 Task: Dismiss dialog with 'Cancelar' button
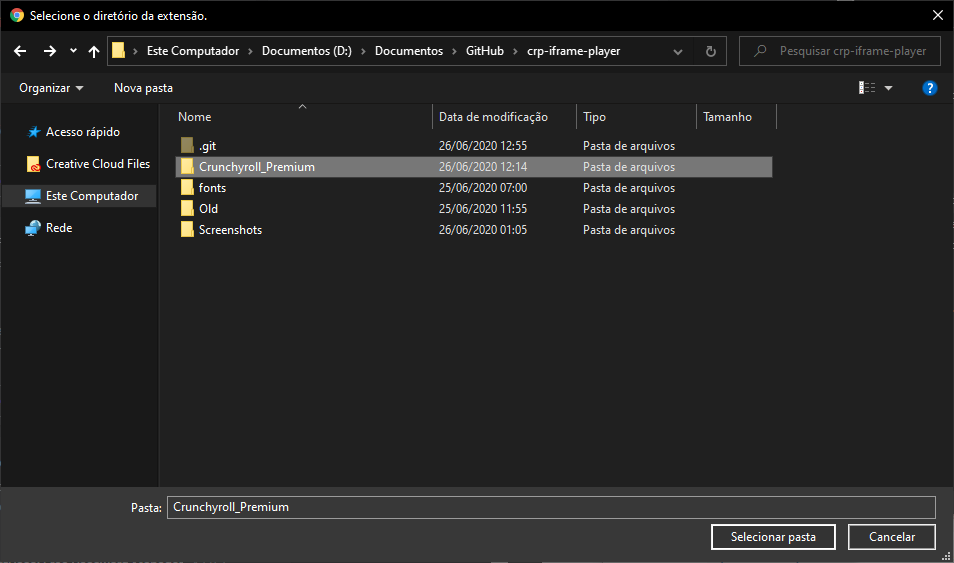click(892, 537)
